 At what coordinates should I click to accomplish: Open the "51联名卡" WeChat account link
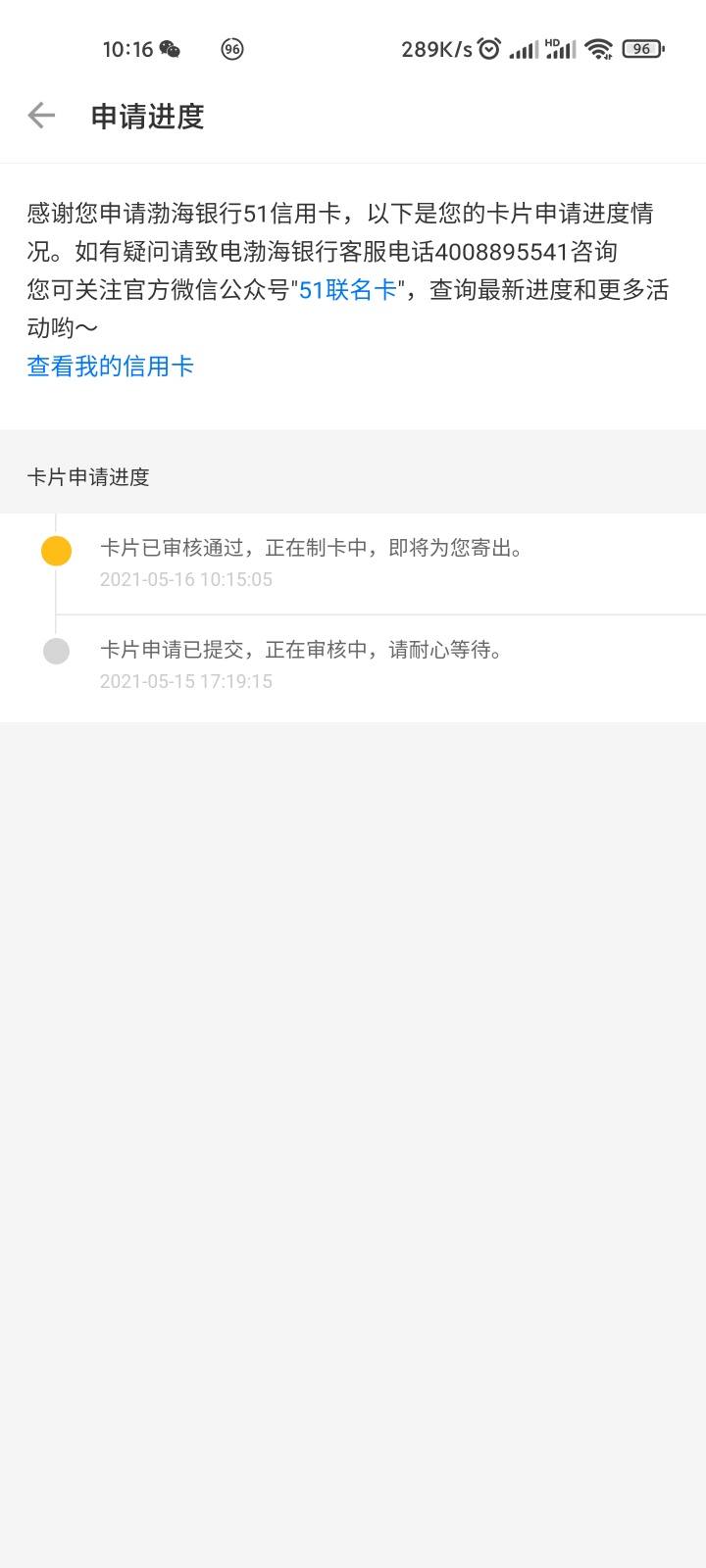click(x=348, y=290)
